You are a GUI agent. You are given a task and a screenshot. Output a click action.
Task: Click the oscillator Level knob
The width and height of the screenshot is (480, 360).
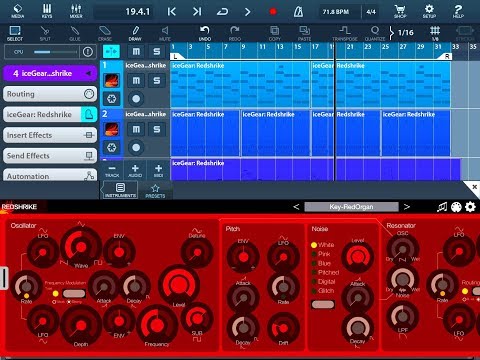(x=179, y=284)
